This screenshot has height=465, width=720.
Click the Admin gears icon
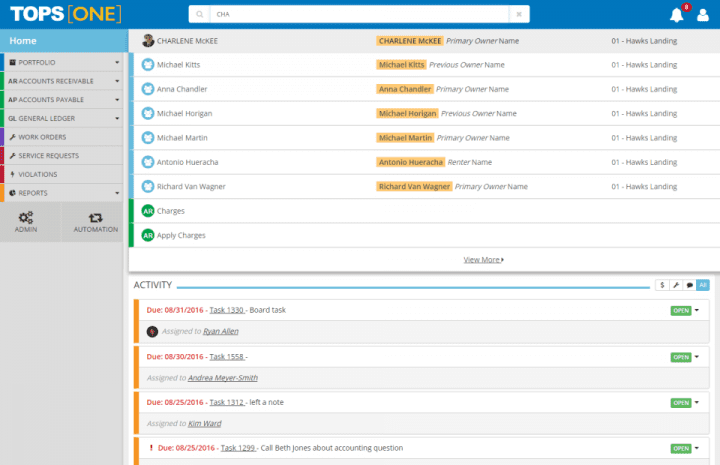26,217
